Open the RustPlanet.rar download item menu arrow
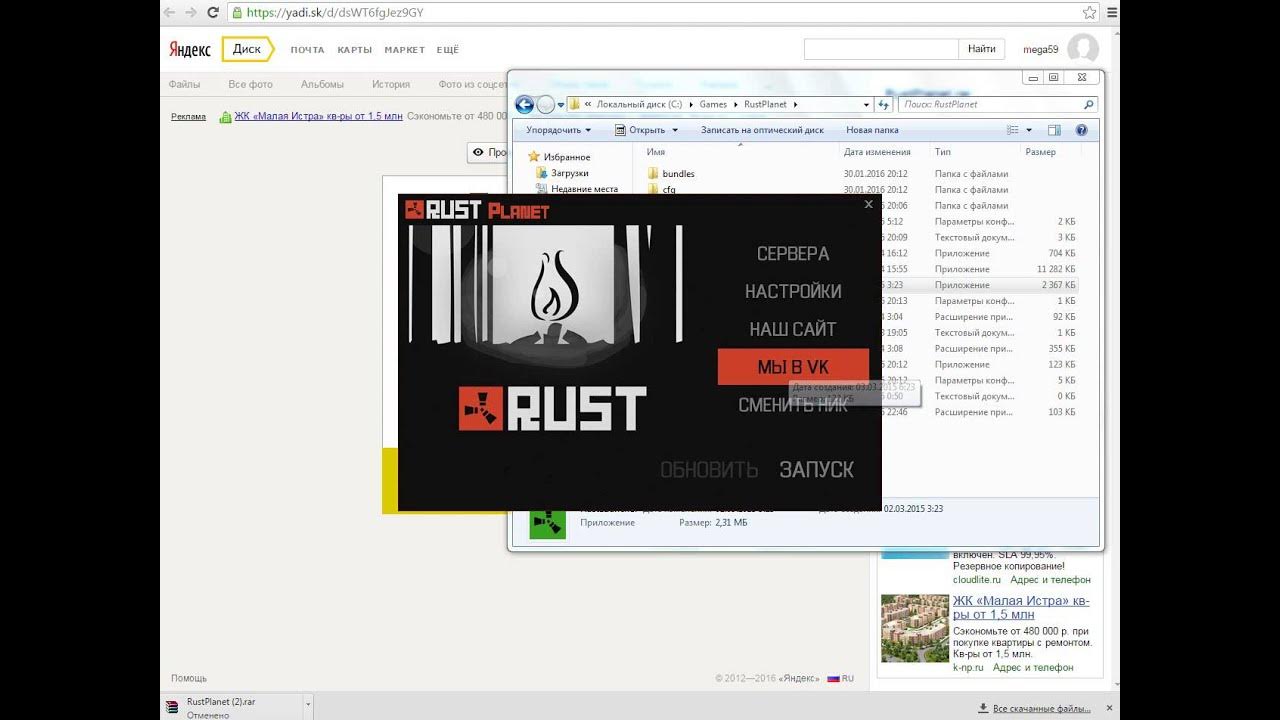Viewport: 1280px width, 720px height. (x=308, y=706)
